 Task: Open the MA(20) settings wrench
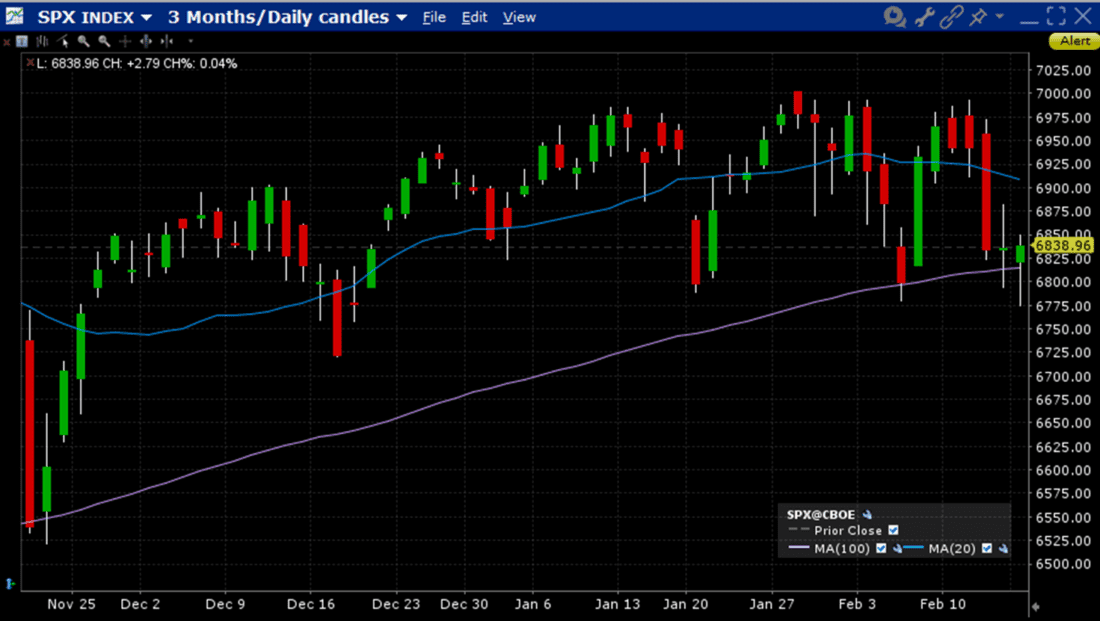pyautogui.click(x=1004, y=548)
